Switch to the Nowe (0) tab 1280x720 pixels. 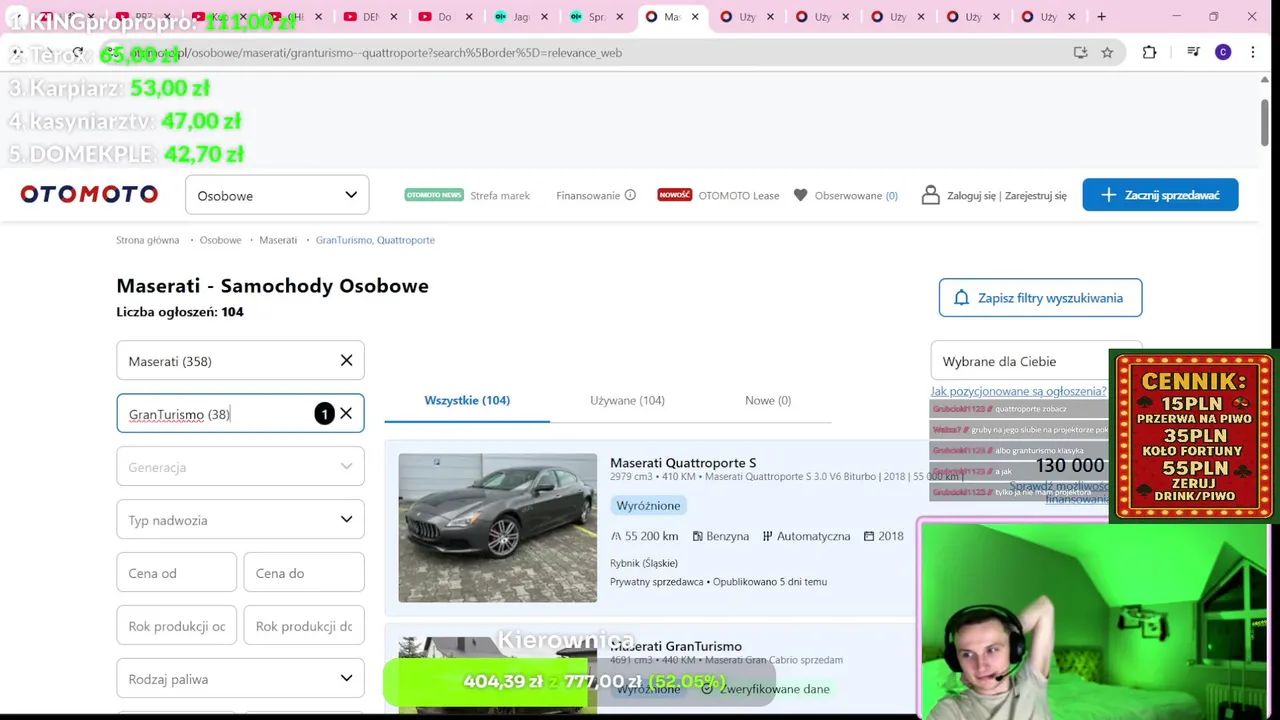[x=768, y=400]
